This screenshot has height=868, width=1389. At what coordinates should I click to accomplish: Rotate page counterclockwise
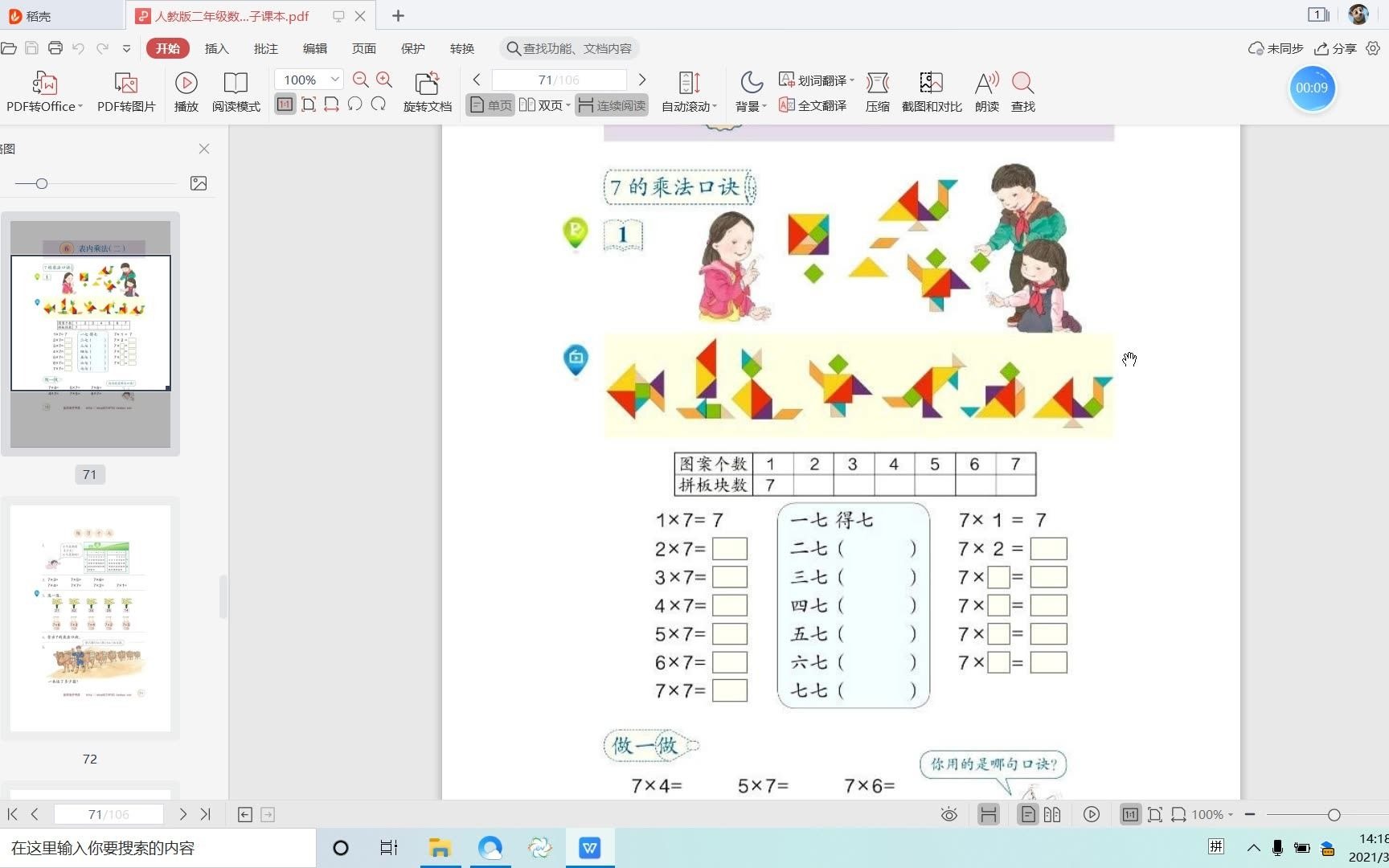(x=354, y=104)
